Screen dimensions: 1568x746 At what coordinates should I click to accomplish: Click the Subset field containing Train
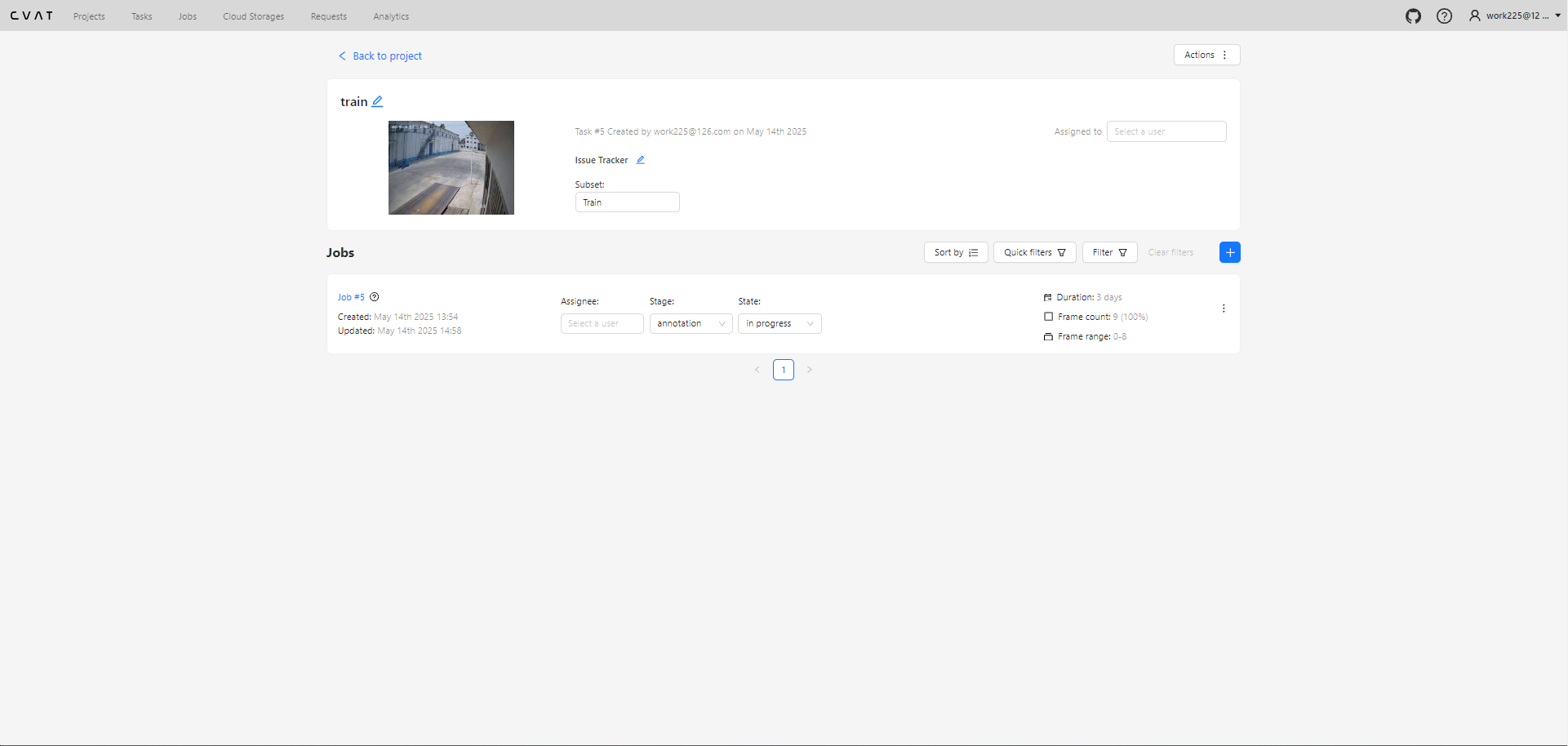click(627, 202)
